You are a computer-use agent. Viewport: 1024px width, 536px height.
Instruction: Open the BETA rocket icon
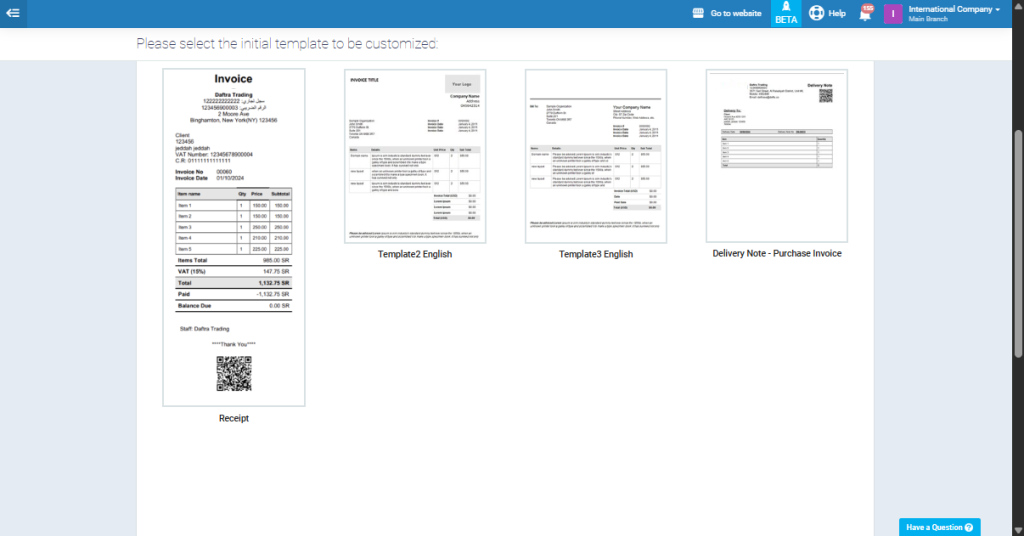[786, 9]
